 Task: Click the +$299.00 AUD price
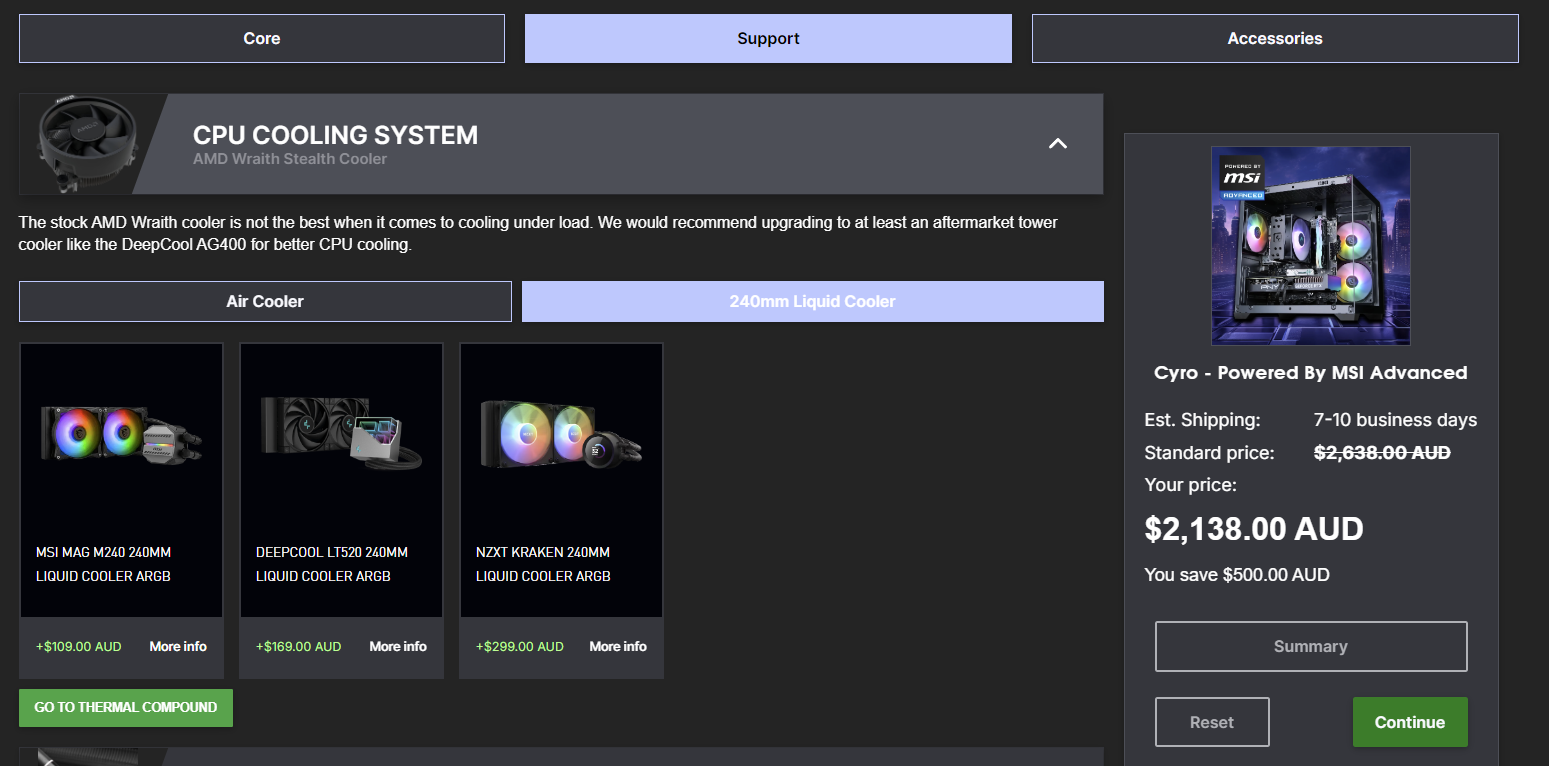pos(520,647)
